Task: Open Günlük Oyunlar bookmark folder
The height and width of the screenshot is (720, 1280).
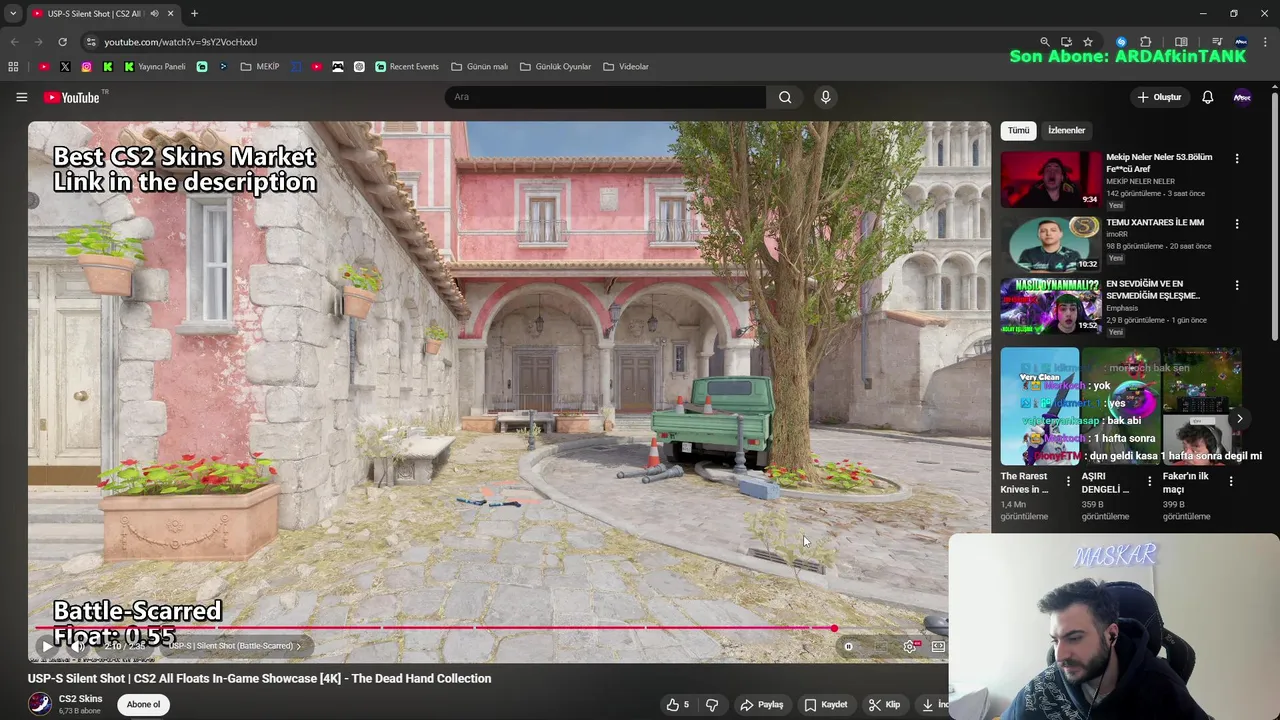Action: click(x=555, y=67)
